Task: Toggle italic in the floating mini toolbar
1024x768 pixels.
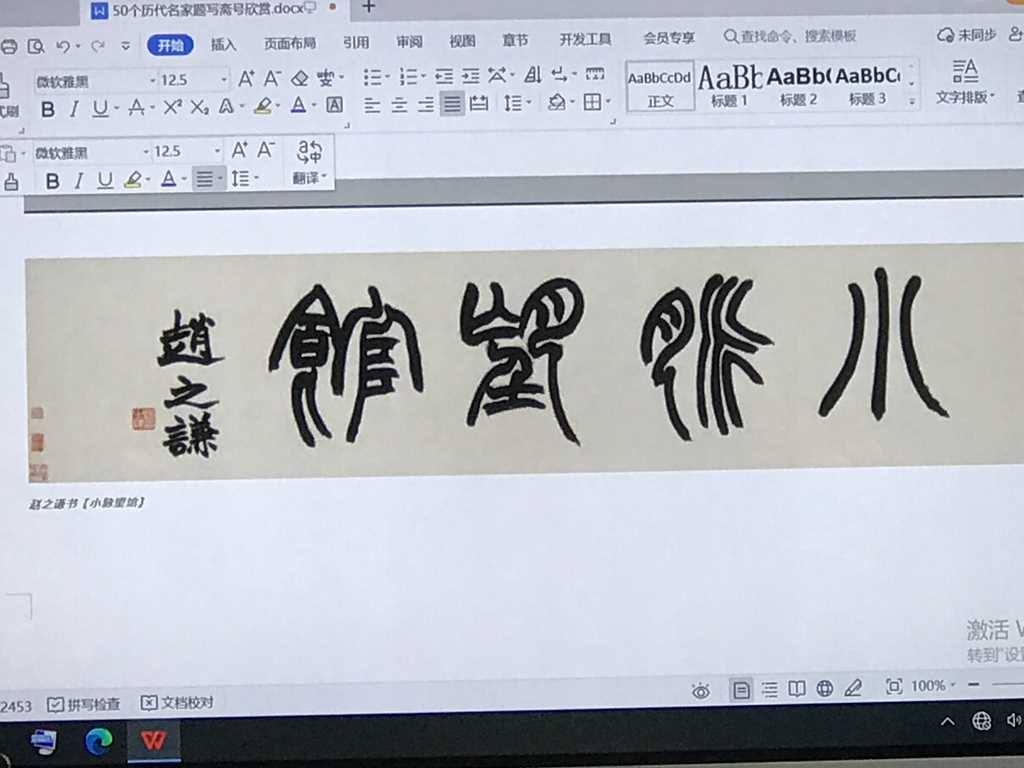Action: (x=79, y=181)
